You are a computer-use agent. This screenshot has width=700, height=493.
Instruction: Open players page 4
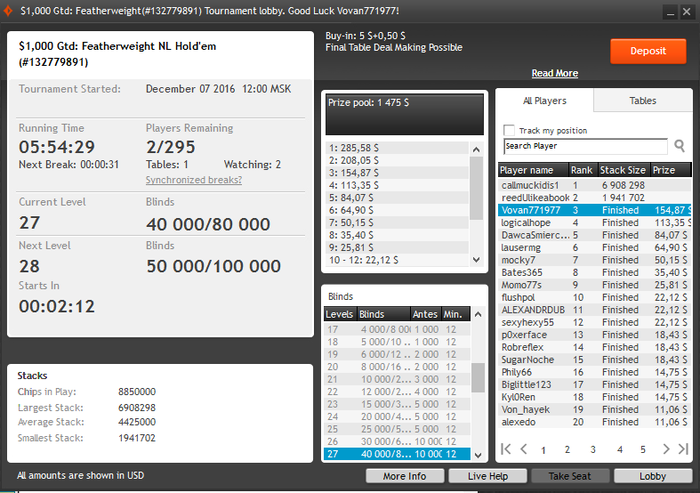coord(620,450)
